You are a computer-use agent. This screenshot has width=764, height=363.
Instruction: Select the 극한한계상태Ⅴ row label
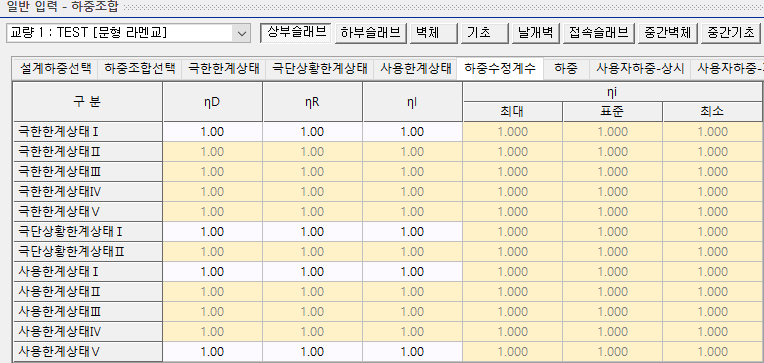coord(88,211)
